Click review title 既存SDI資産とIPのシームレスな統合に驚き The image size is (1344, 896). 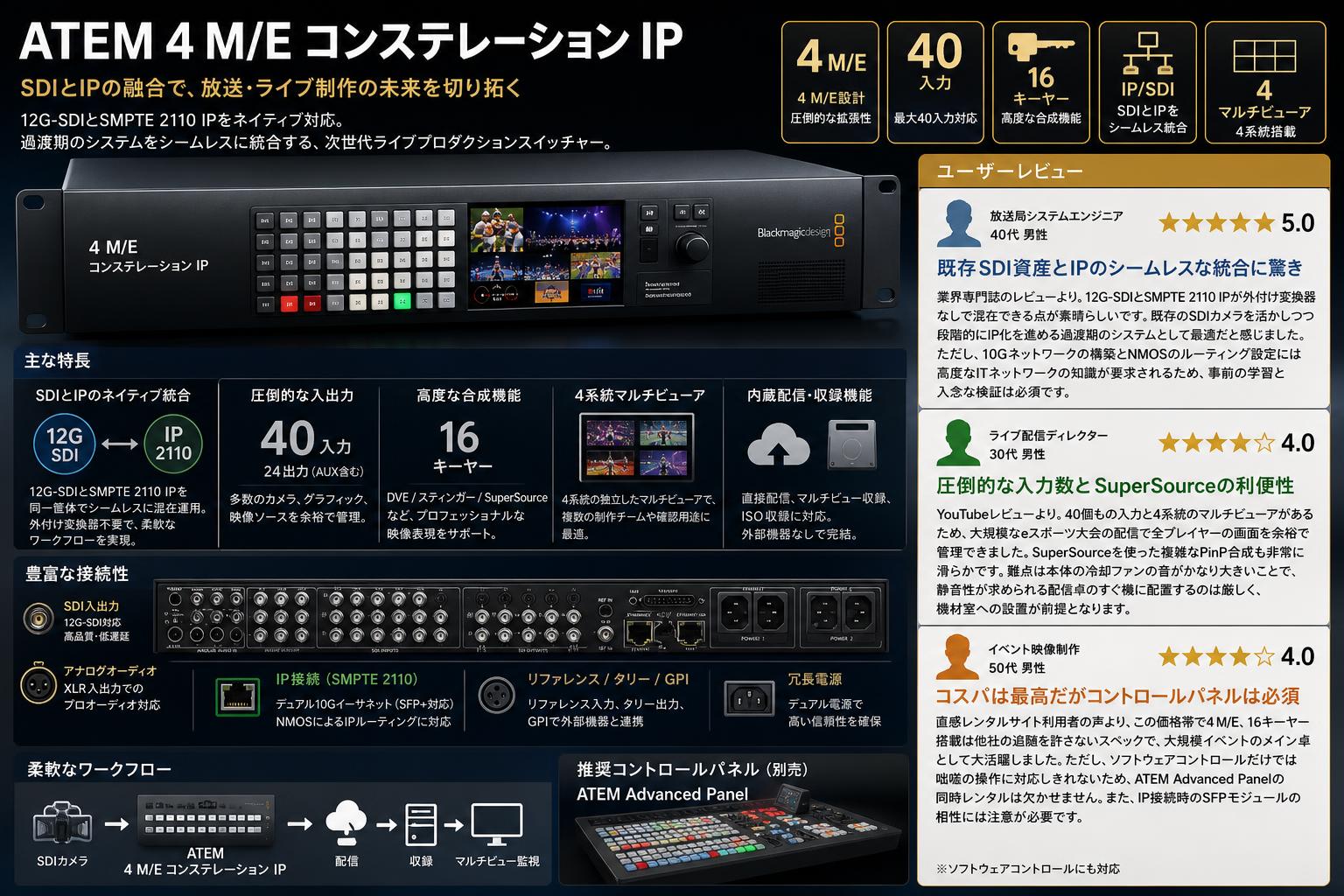[1120, 267]
